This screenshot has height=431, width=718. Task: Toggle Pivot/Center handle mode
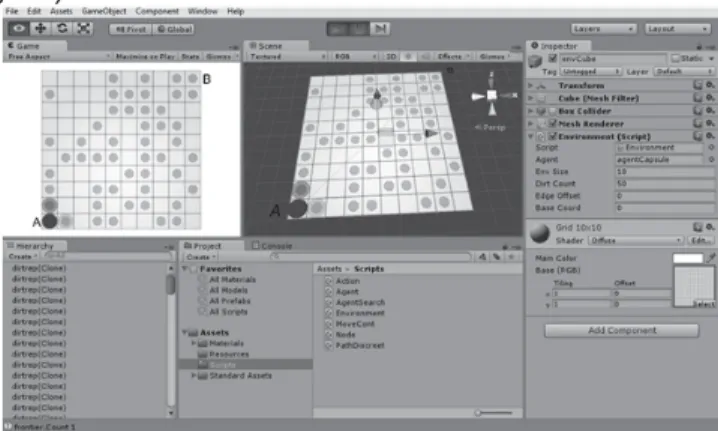click(x=131, y=29)
